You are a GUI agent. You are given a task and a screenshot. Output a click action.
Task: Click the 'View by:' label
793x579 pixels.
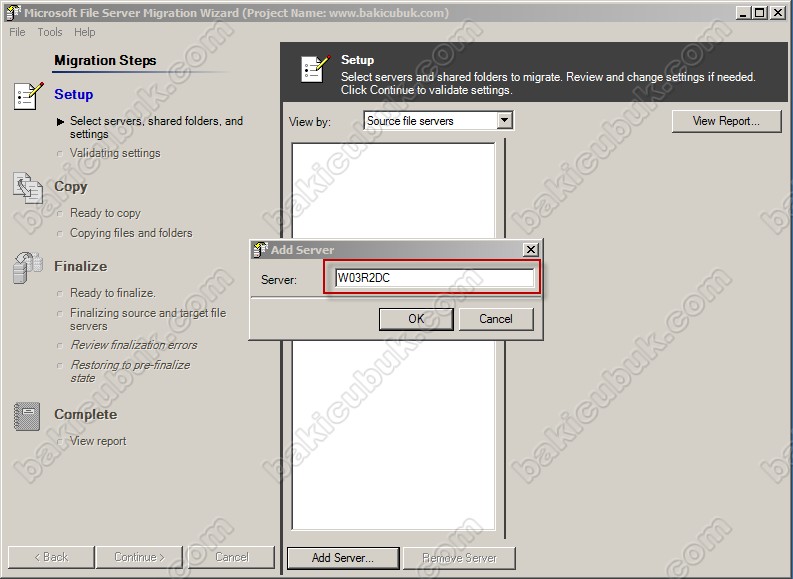[x=310, y=122]
